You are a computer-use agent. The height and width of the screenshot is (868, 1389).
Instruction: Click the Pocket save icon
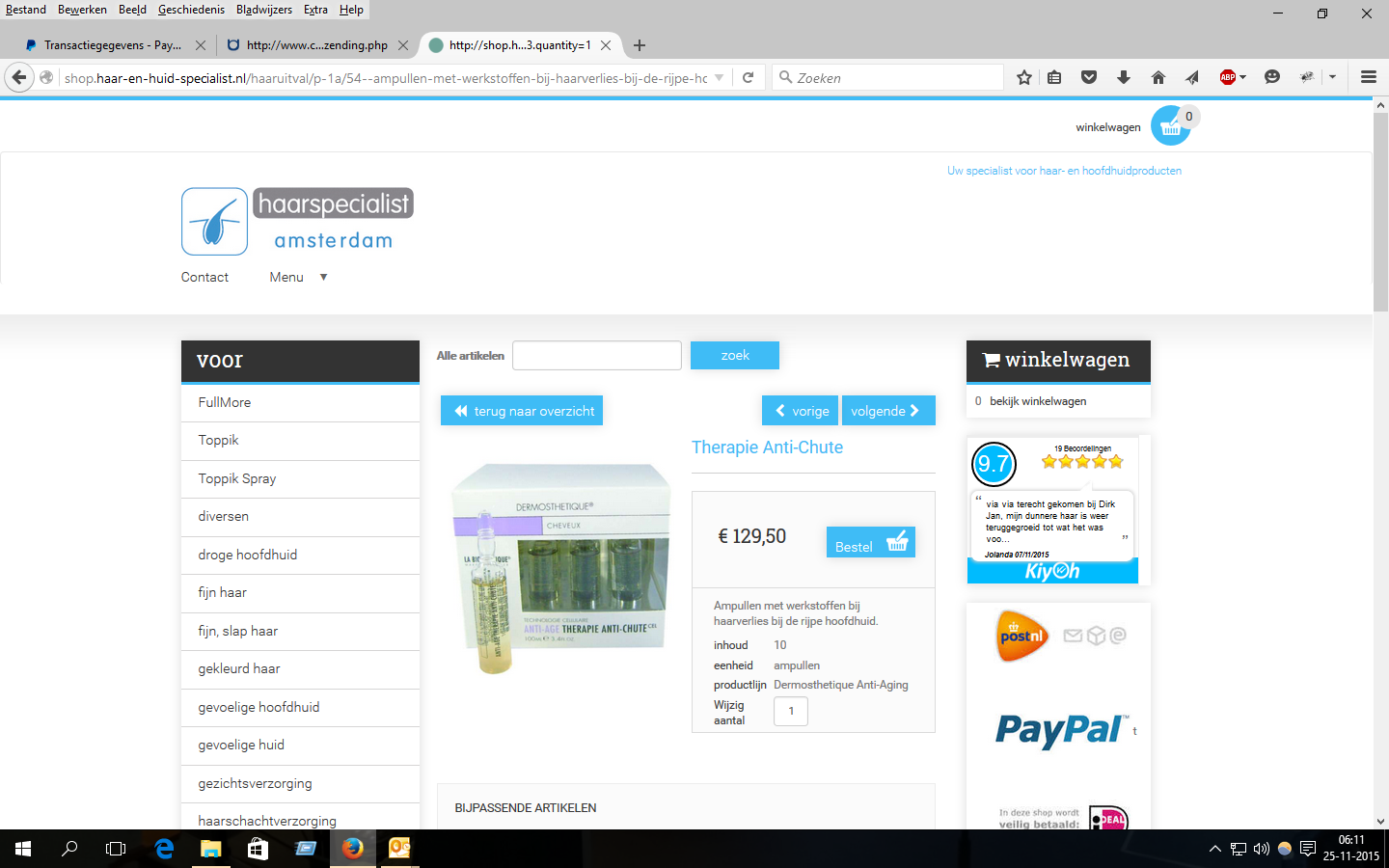1089,78
